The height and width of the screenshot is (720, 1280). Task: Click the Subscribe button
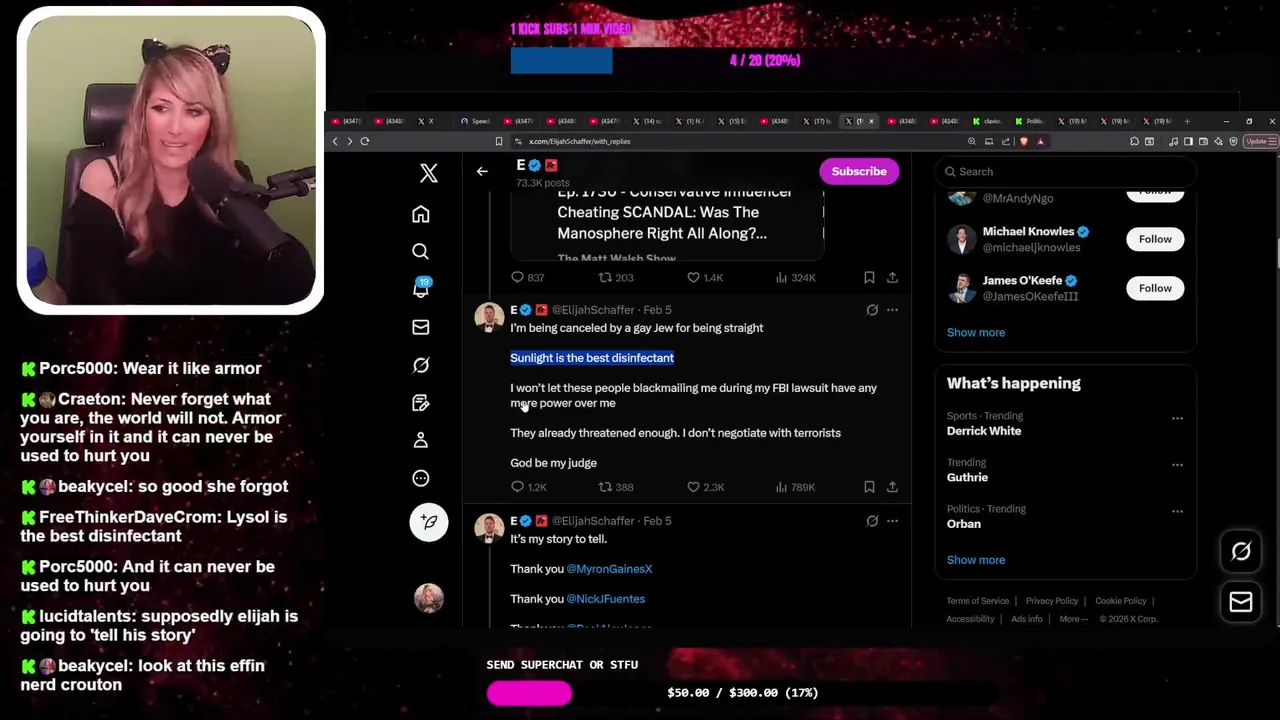tap(859, 171)
